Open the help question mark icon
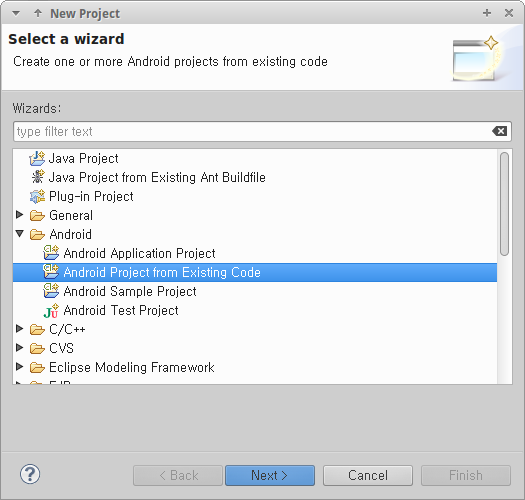The height and width of the screenshot is (500, 525). [x=30, y=474]
